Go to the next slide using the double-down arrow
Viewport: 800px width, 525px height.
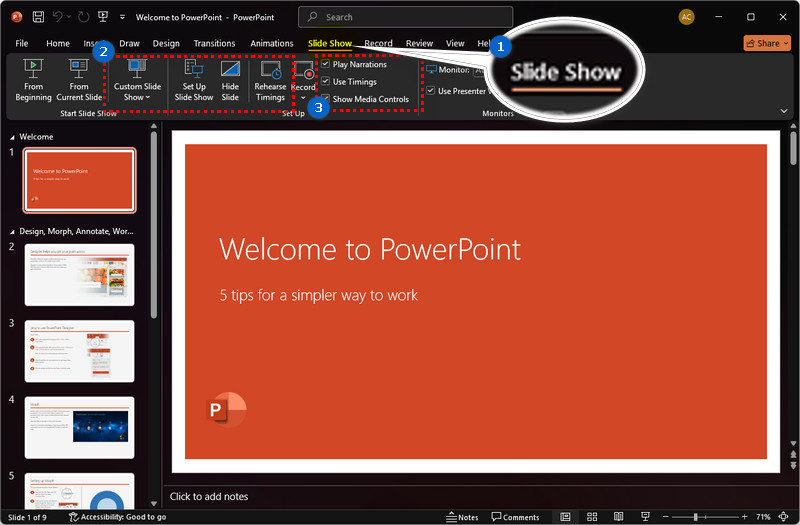[x=793, y=465]
